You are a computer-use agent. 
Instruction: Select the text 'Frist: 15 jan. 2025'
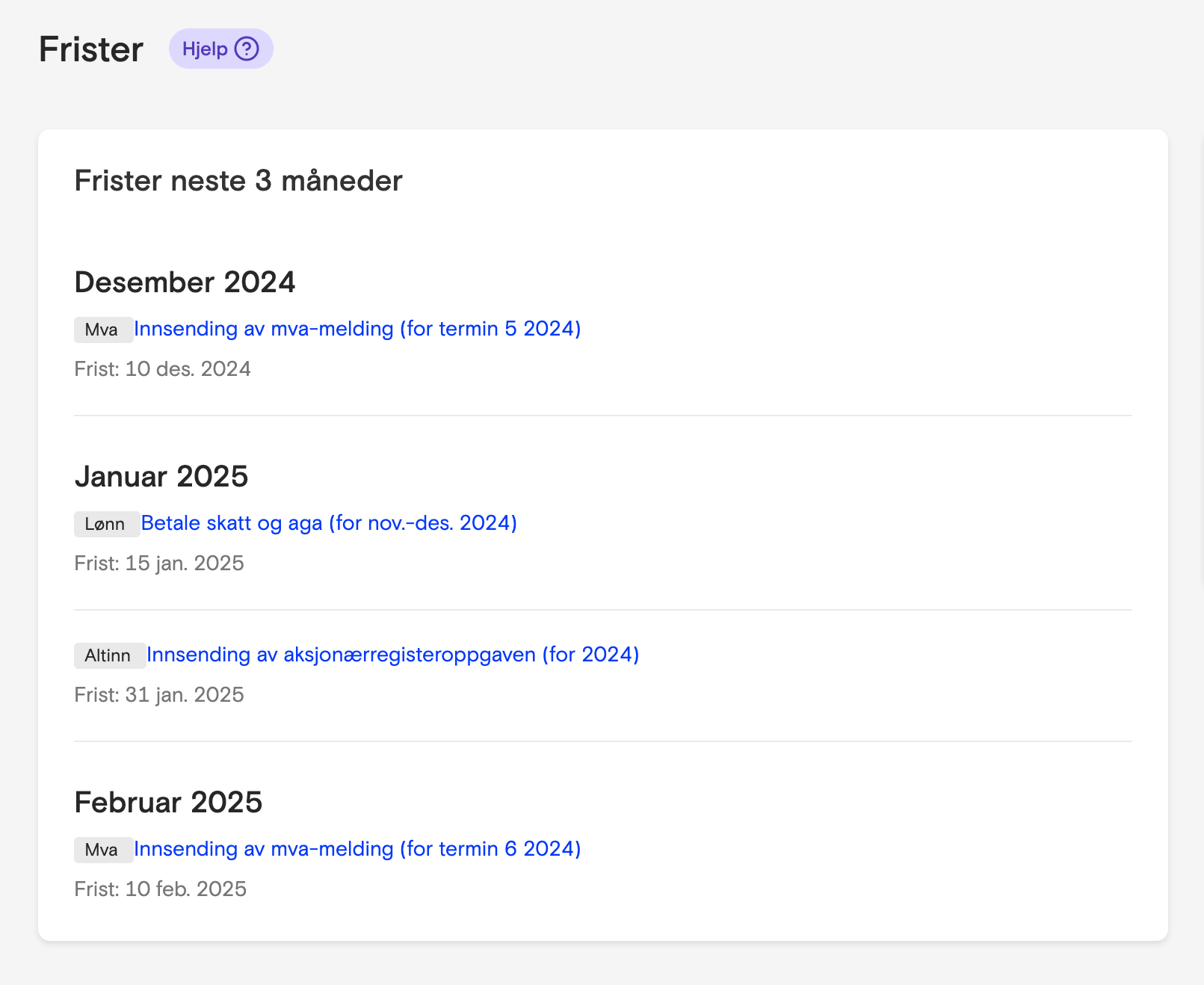click(159, 563)
